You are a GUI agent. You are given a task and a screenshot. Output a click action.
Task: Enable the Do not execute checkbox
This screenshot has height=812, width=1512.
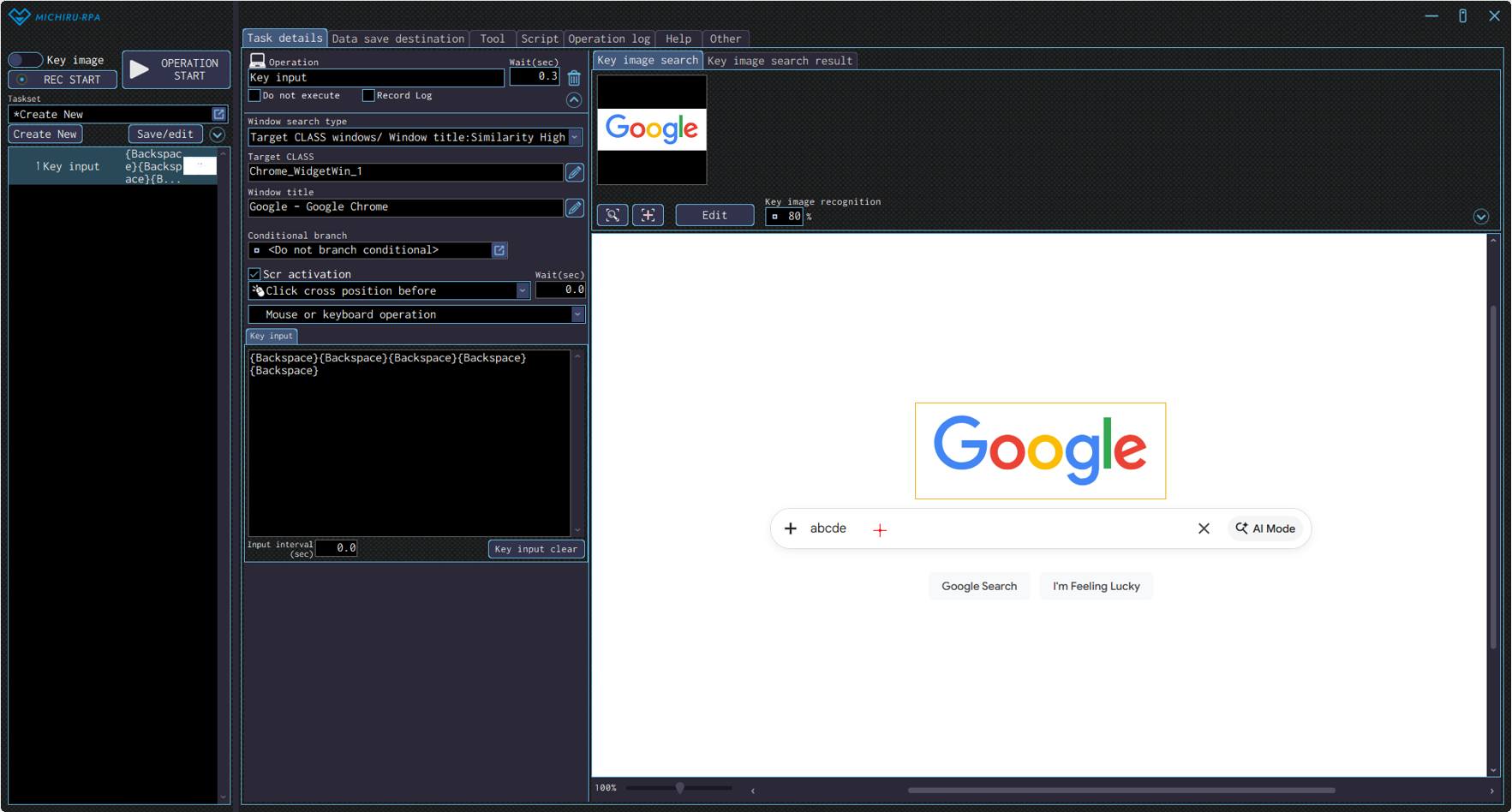254,95
